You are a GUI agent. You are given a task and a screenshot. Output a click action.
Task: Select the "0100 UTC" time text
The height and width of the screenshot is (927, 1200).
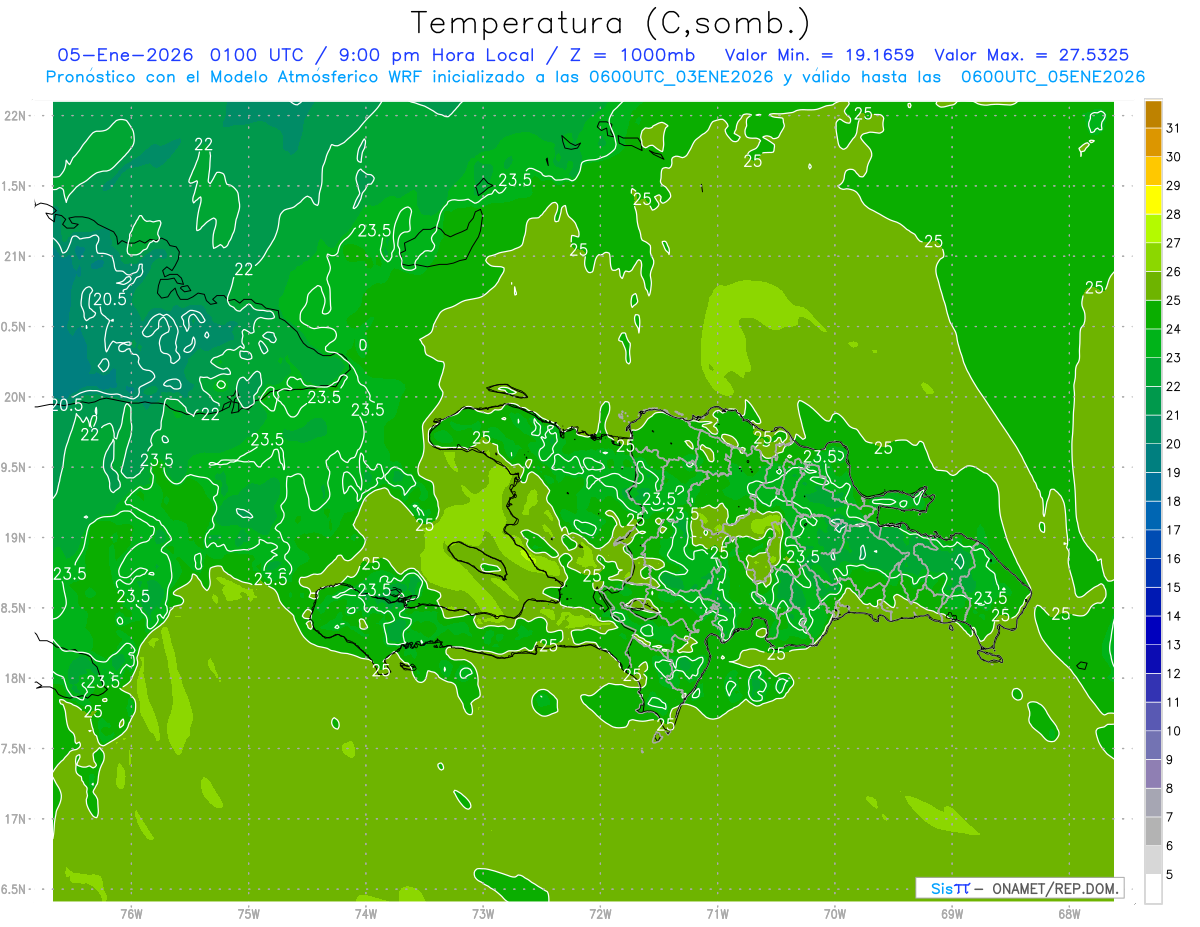(256, 55)
